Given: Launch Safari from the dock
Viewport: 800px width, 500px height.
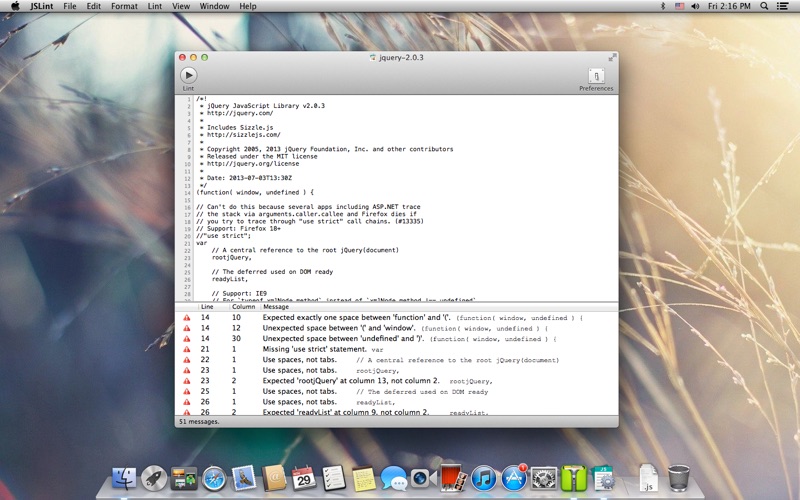Looking at the screenshot, I should click(x=214, y=478).
